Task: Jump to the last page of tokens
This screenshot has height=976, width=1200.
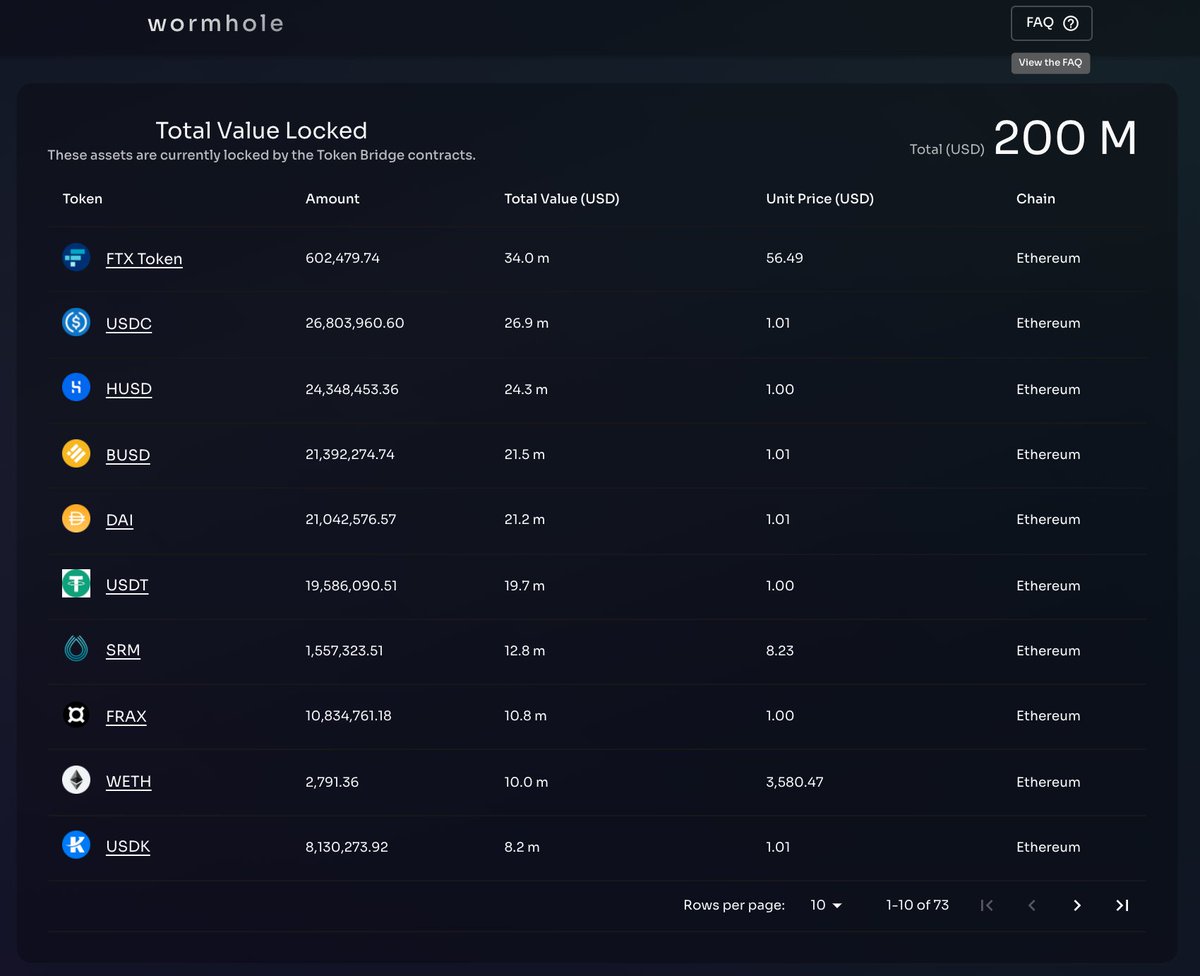Action: (1122, 905)
